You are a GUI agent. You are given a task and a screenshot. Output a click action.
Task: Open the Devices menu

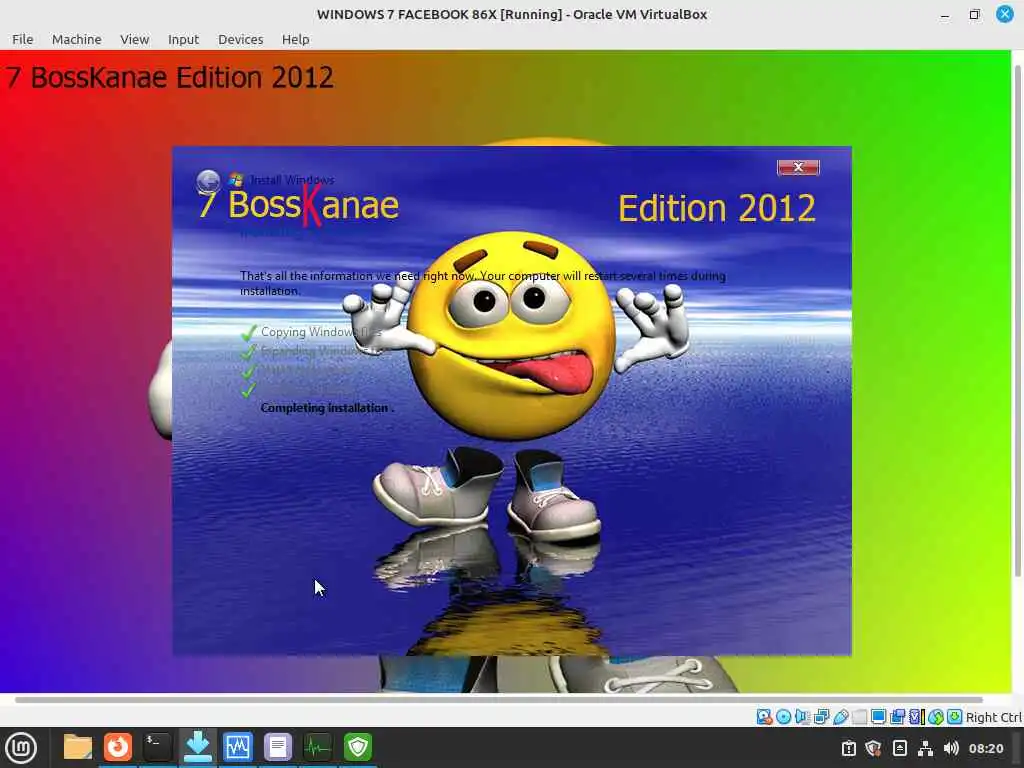[240, 39]
